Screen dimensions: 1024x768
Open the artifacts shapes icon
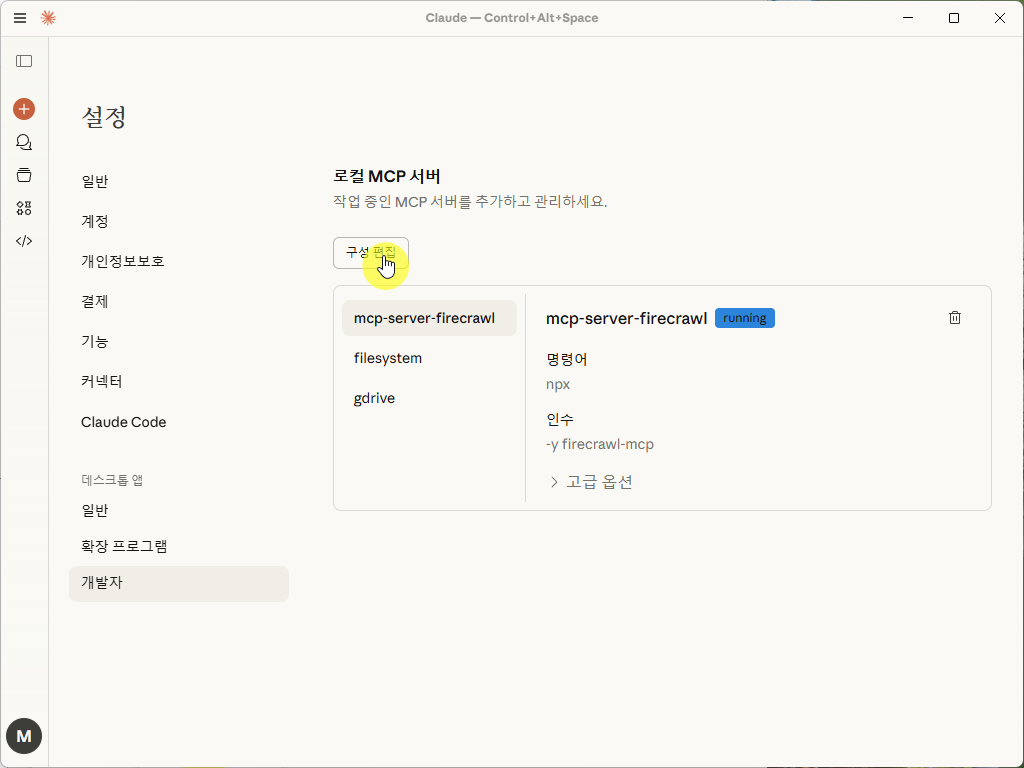(x=24, y=208)
